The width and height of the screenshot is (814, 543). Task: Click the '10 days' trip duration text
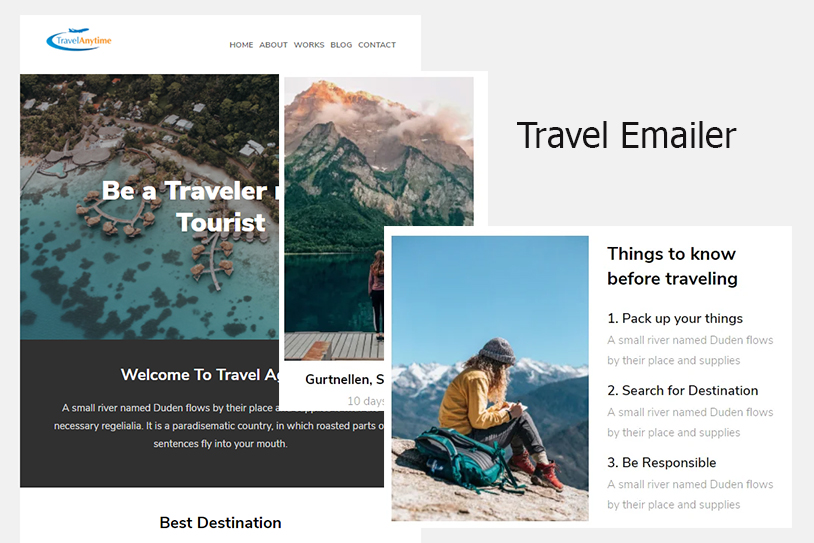[x=365, y=401]
